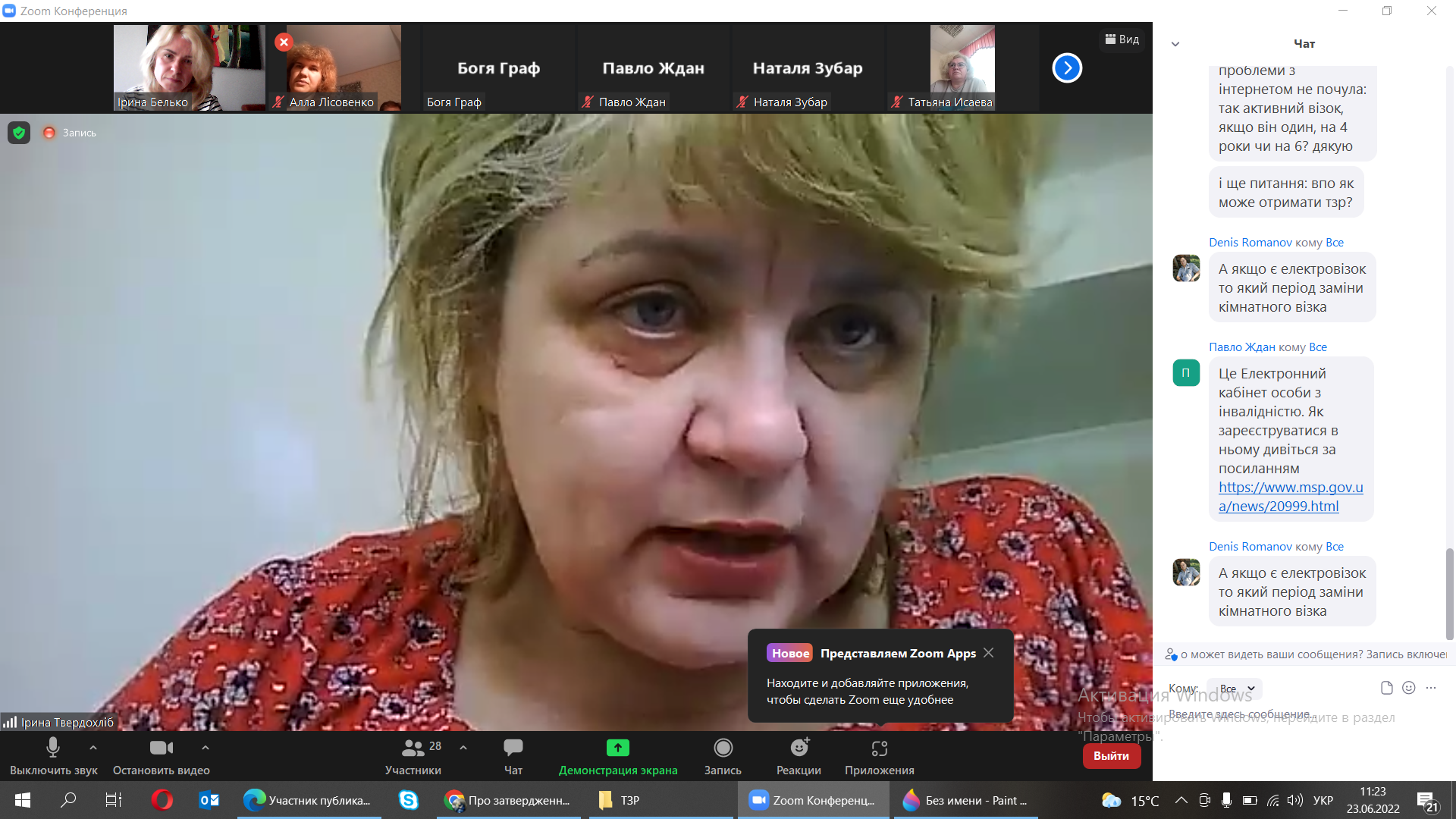
Task: Select Татьяна Исаева video thumbnail
Action: pyautogui.click(x=962, y=67)
